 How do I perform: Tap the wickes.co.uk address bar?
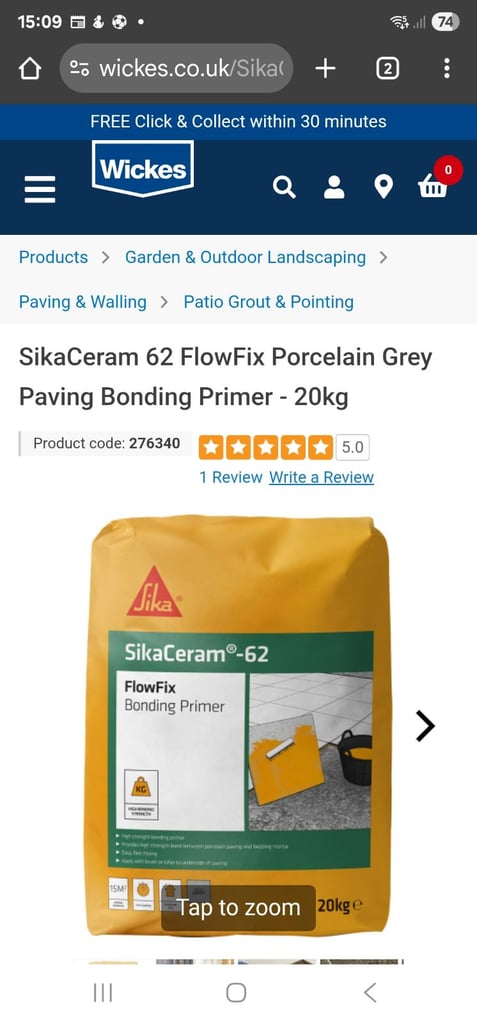pyautogui.click(x=176, y=68)
